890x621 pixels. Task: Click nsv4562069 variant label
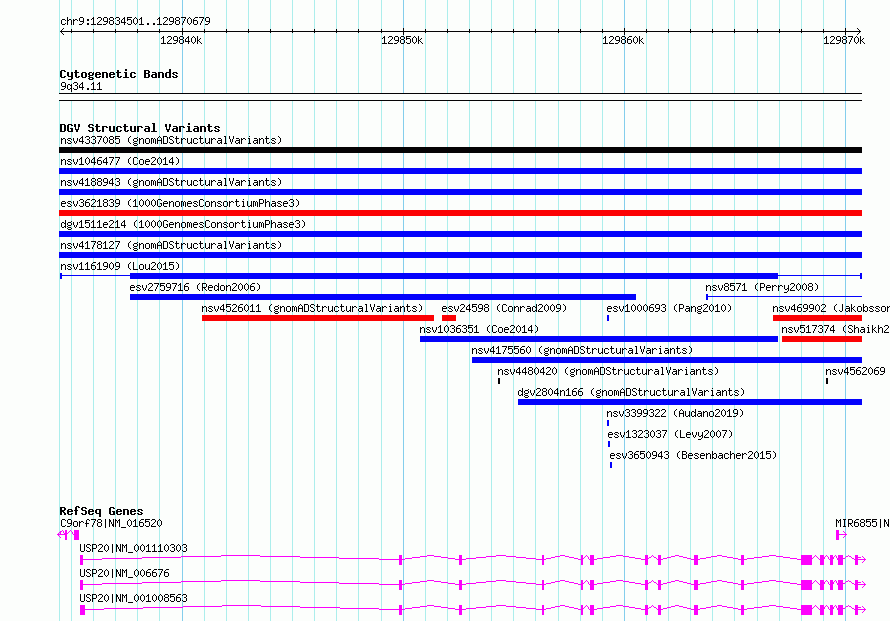point(855,371)
